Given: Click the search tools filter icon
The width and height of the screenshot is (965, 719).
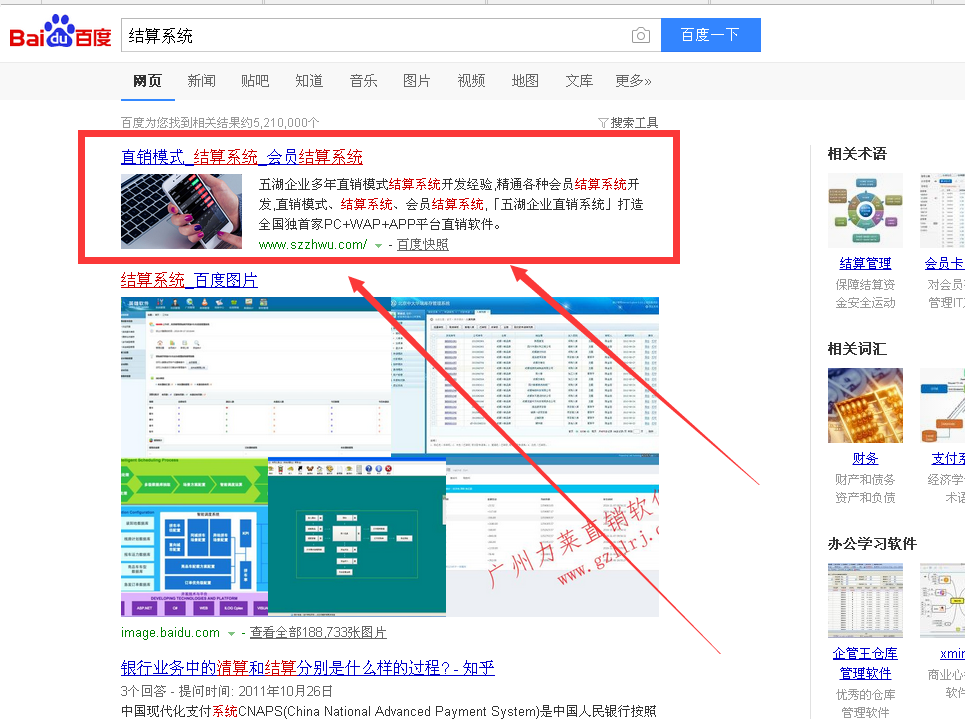Looking at the screenshot, I should 603,123.
